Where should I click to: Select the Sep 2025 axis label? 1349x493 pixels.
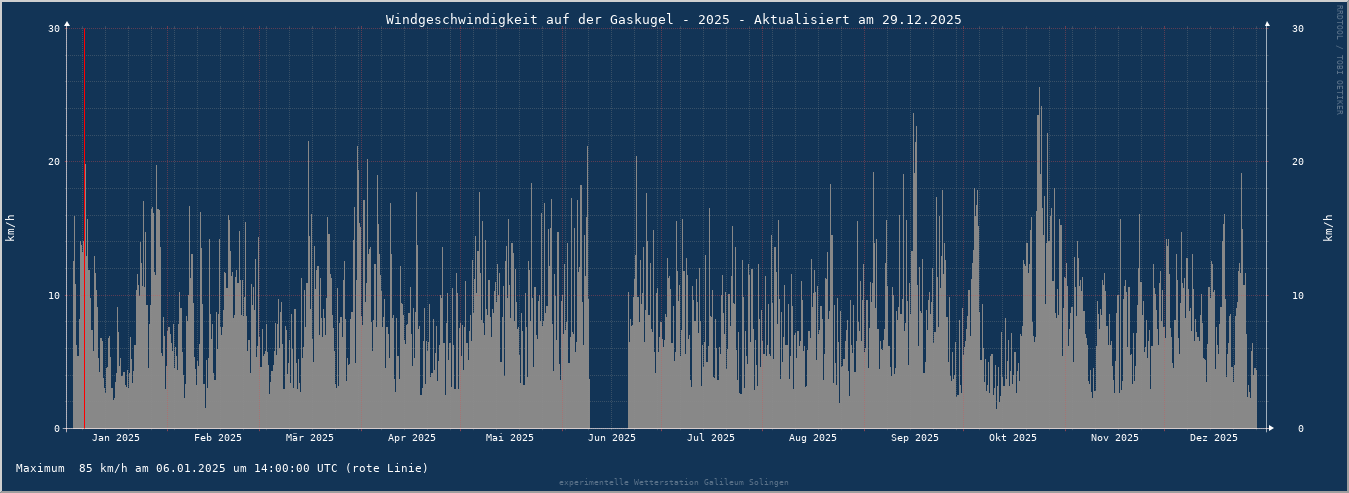pyautogui.click(x=914, y=438)
